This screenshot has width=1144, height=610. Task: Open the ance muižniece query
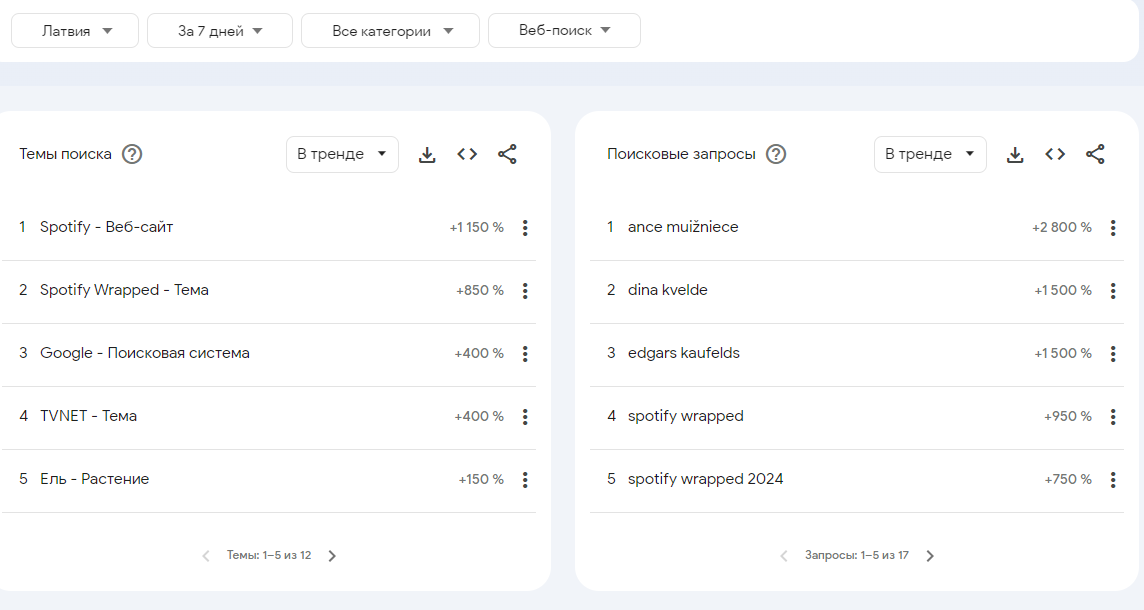[x=683, y=227]
